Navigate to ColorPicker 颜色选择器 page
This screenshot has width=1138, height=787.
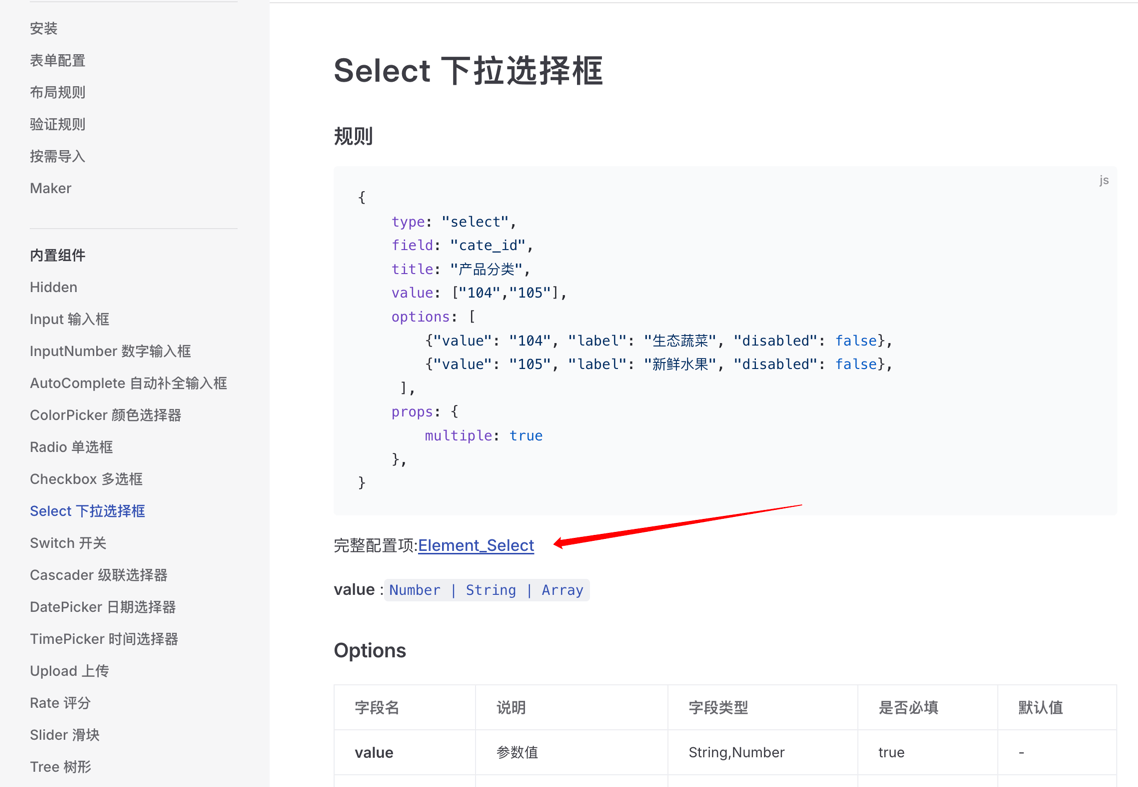click(105, 415)
